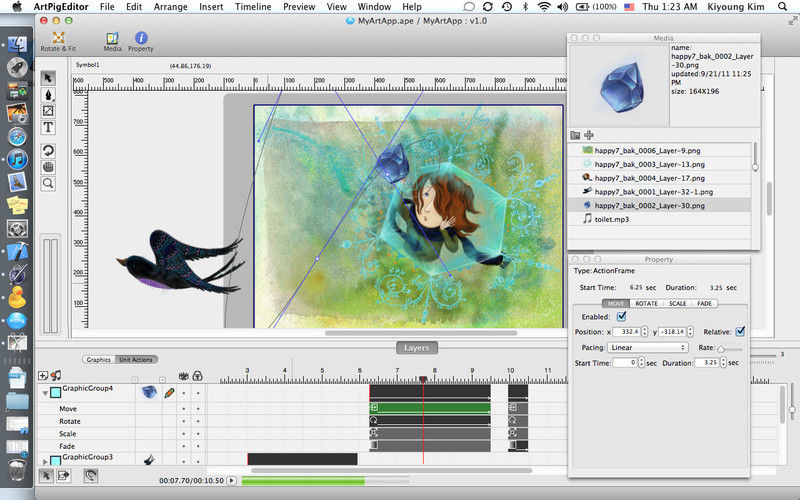Toggle the Enabled checkbox
Screen dimensions: 800x500
621,316
